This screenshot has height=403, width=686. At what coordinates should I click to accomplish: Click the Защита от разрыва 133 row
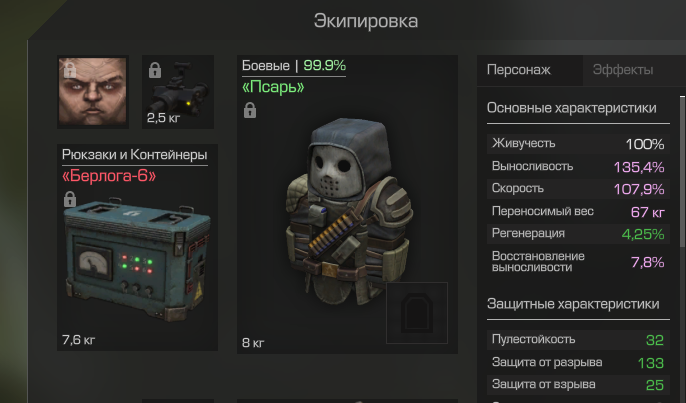click(578, 362)
